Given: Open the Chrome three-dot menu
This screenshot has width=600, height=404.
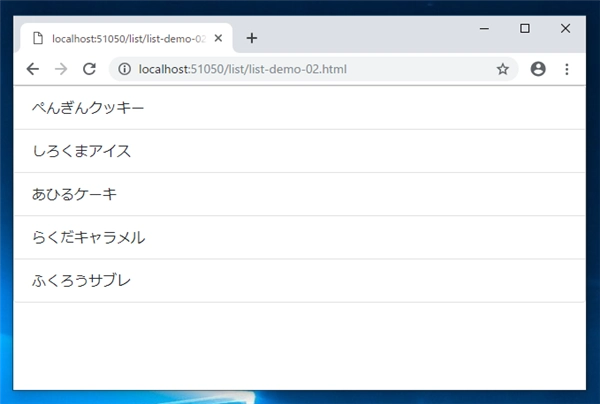Looking at the screenshot, I should click(x=567, y=69).
